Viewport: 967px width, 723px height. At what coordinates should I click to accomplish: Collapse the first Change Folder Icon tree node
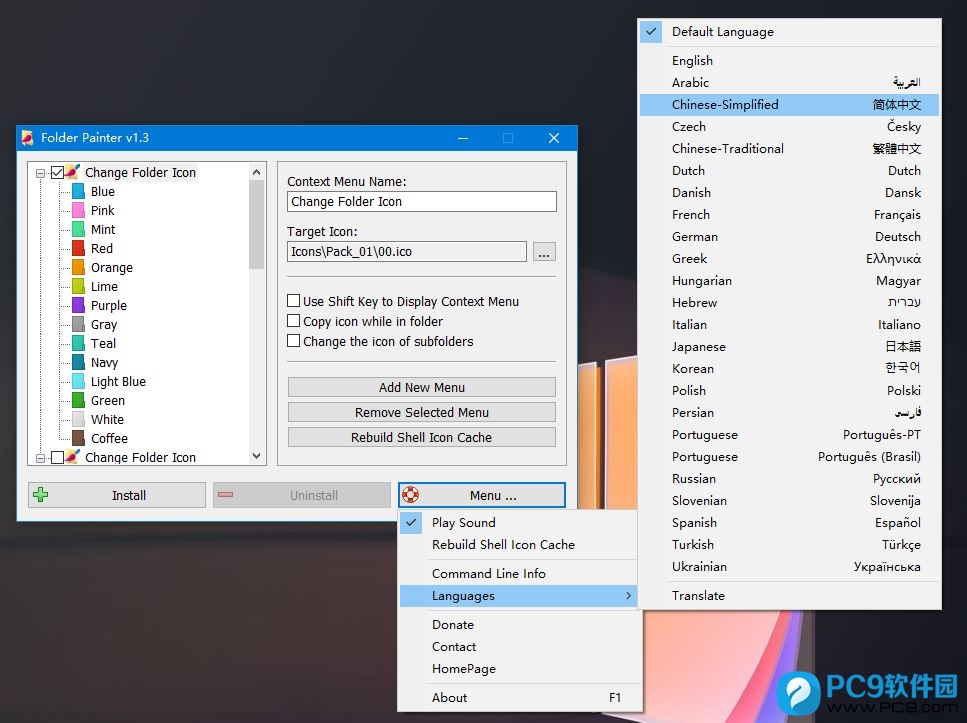coord(40,173)
